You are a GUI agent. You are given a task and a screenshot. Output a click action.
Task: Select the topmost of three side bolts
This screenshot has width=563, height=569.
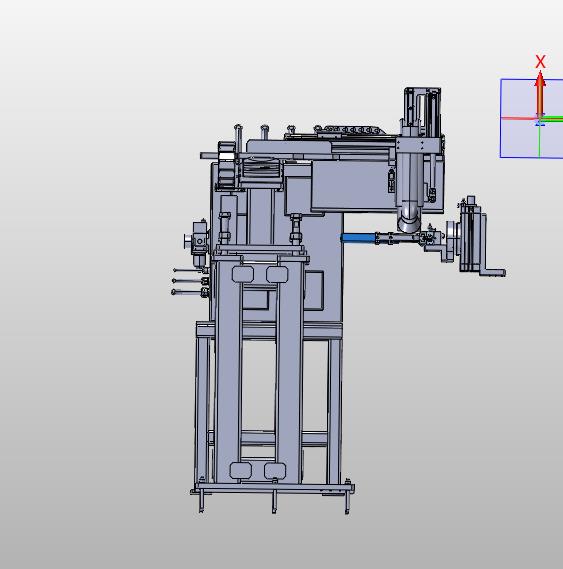coord(190,270)
